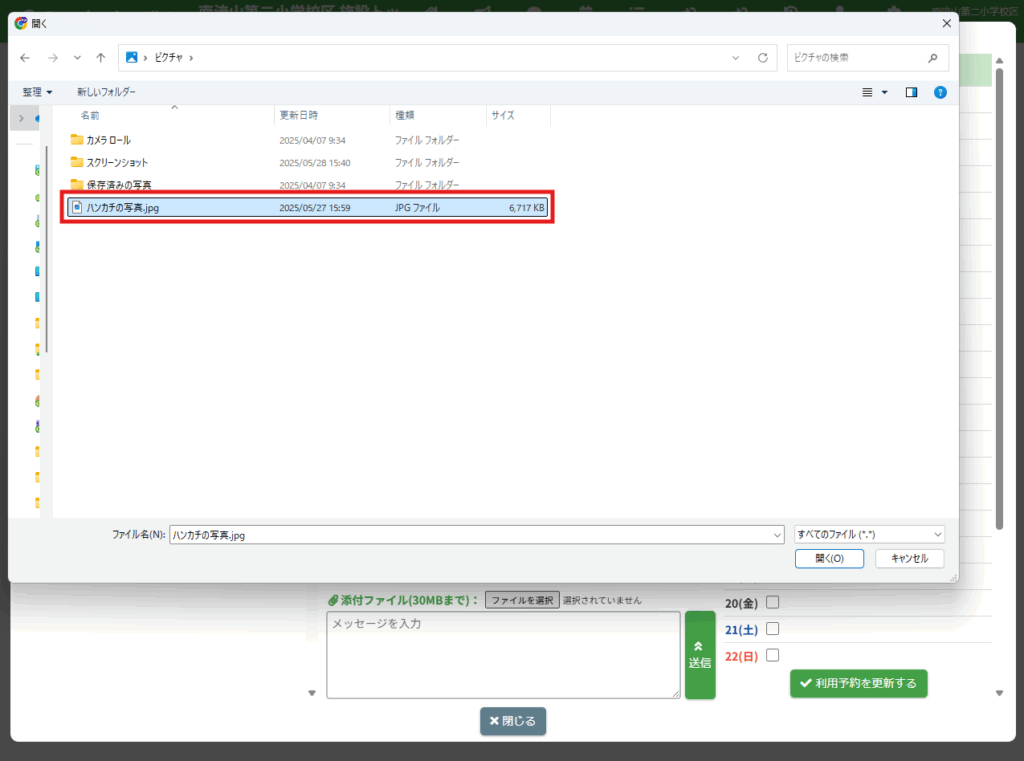Select the ハンカチの写真.jpg file
The width and height of the screenshot is (1024, 761).
click(122, 208)
